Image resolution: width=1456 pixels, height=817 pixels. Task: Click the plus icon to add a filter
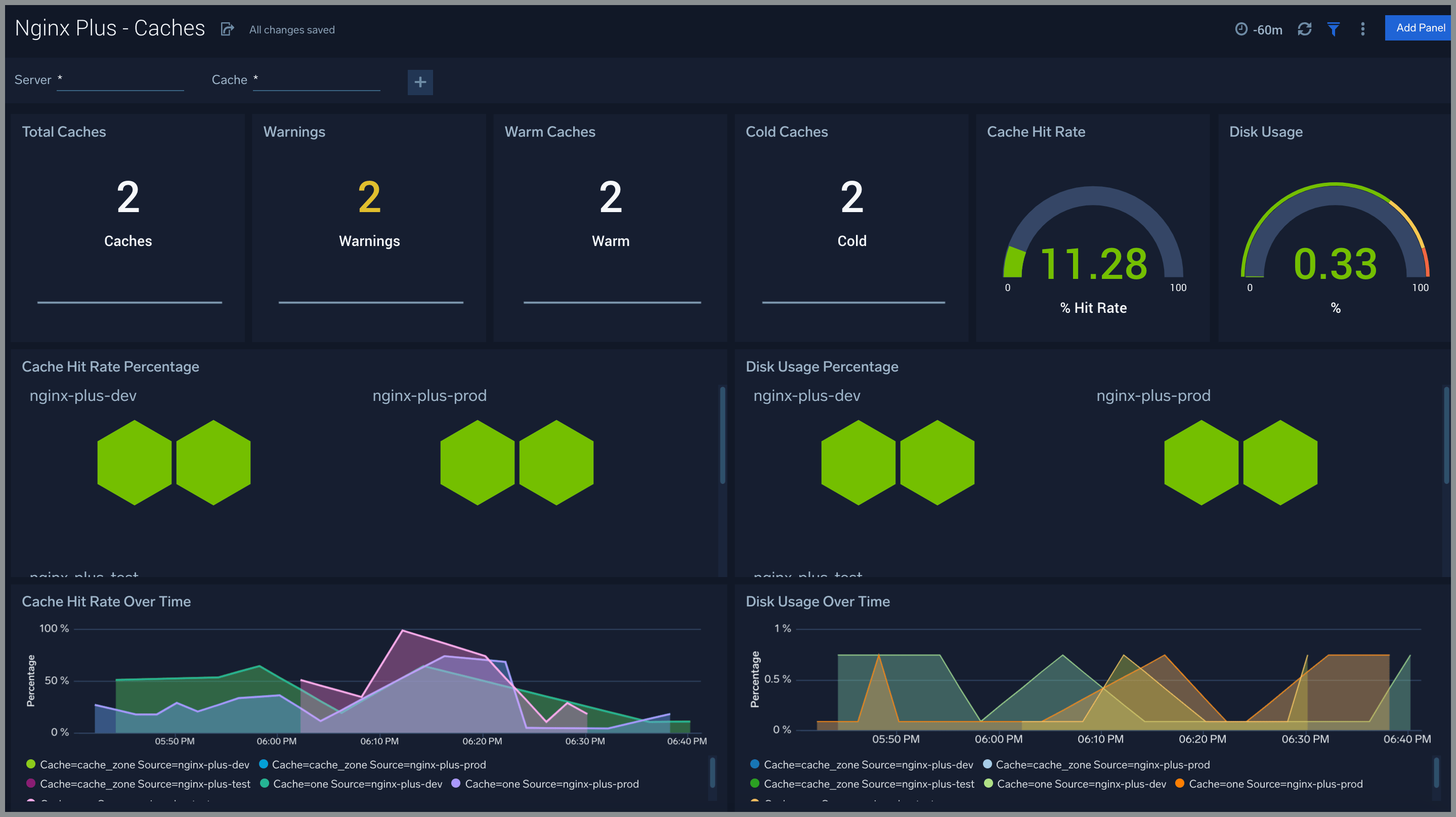(x=420, y=83)
